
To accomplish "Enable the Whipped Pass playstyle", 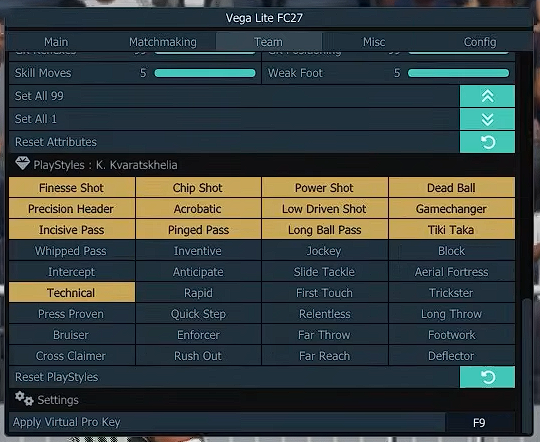I will (x=72, y=251).
